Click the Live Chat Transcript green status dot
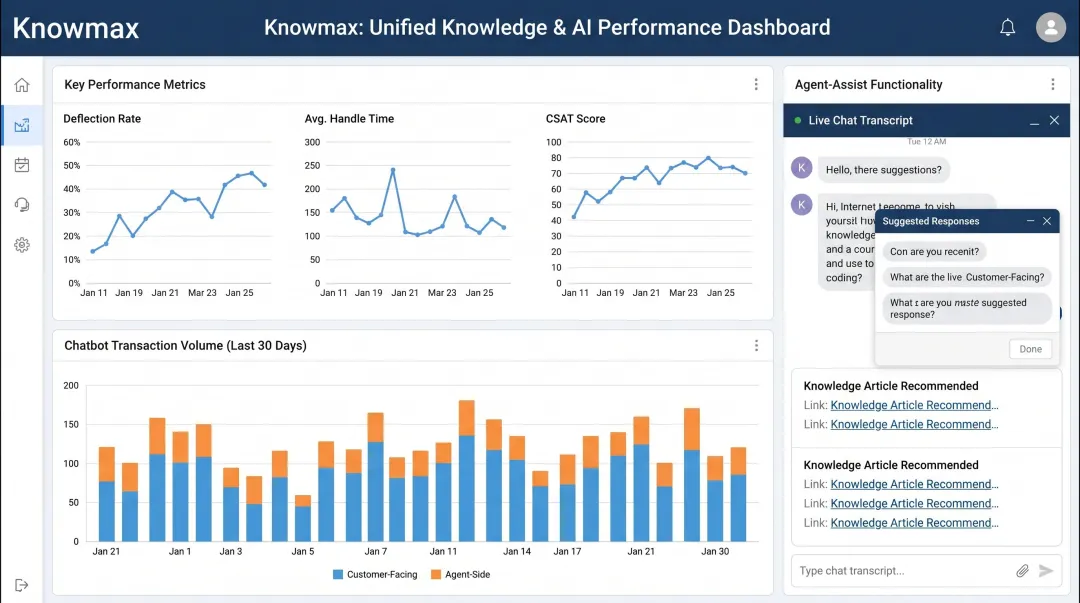 click(x=798, y=121)
